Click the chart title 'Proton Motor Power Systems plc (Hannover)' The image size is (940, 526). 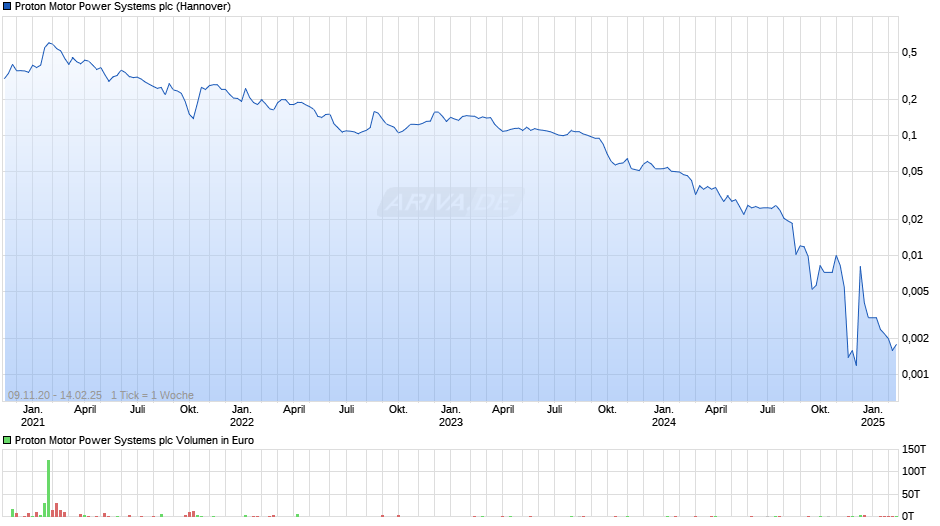point(122,7)
